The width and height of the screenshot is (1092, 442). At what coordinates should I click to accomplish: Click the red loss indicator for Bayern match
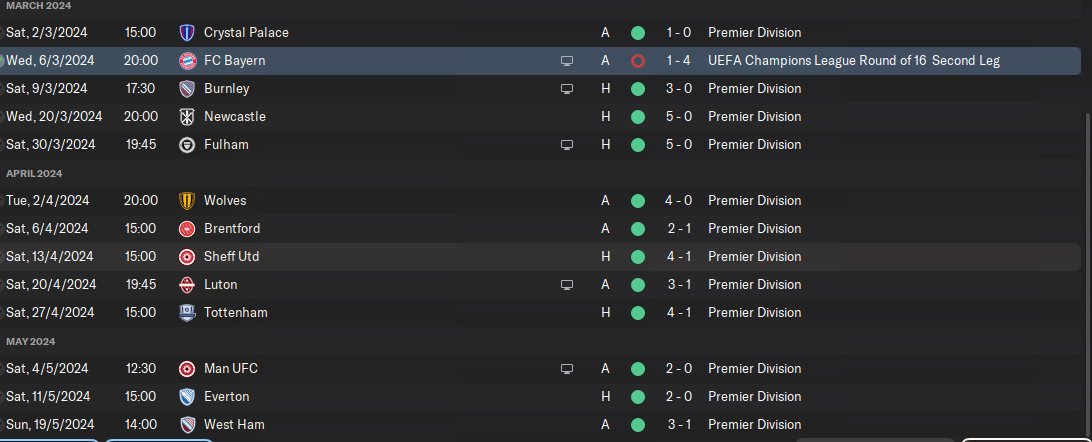(x=638, y=61)
